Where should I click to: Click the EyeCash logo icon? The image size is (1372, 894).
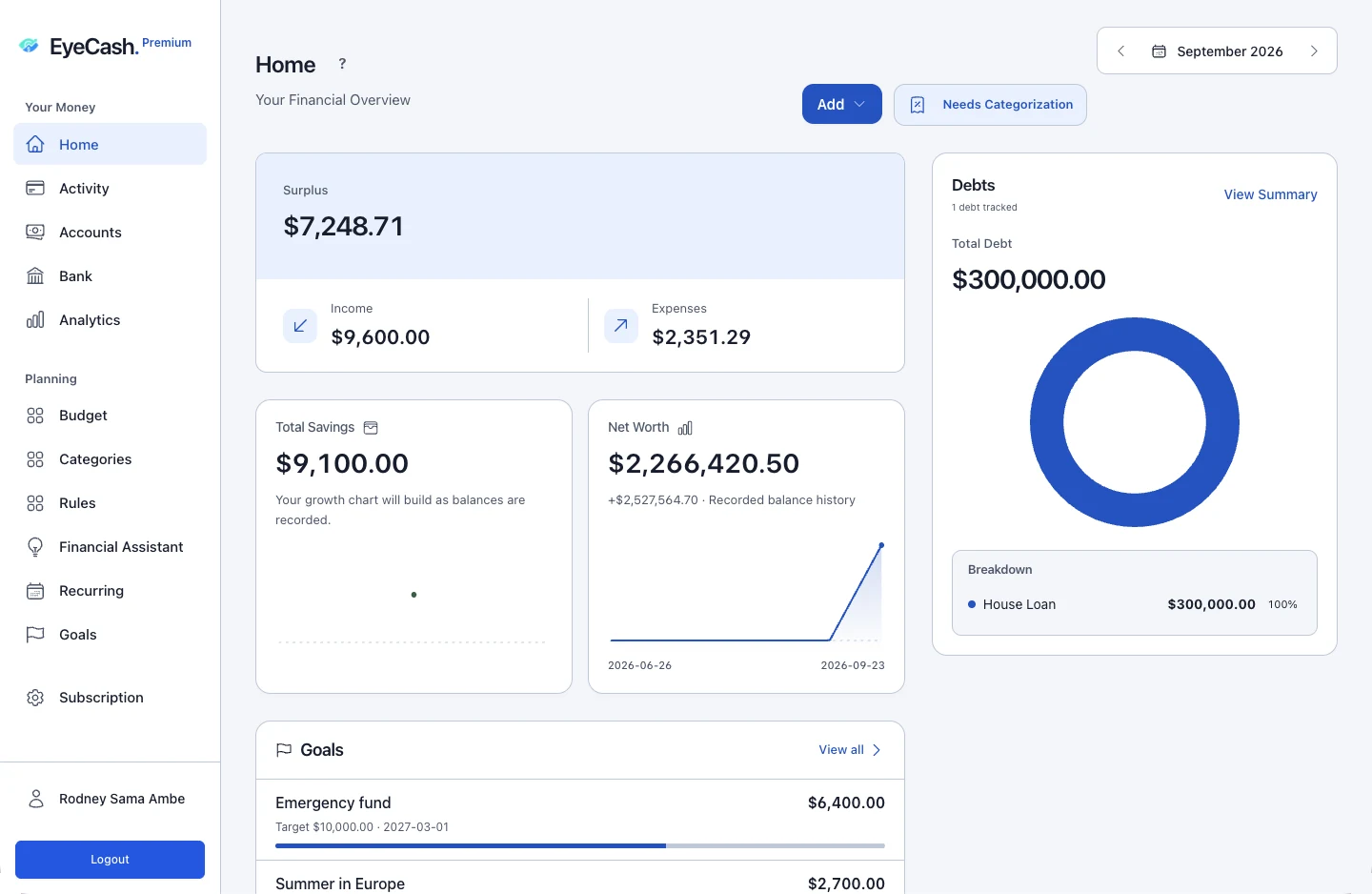coord(30,45)
